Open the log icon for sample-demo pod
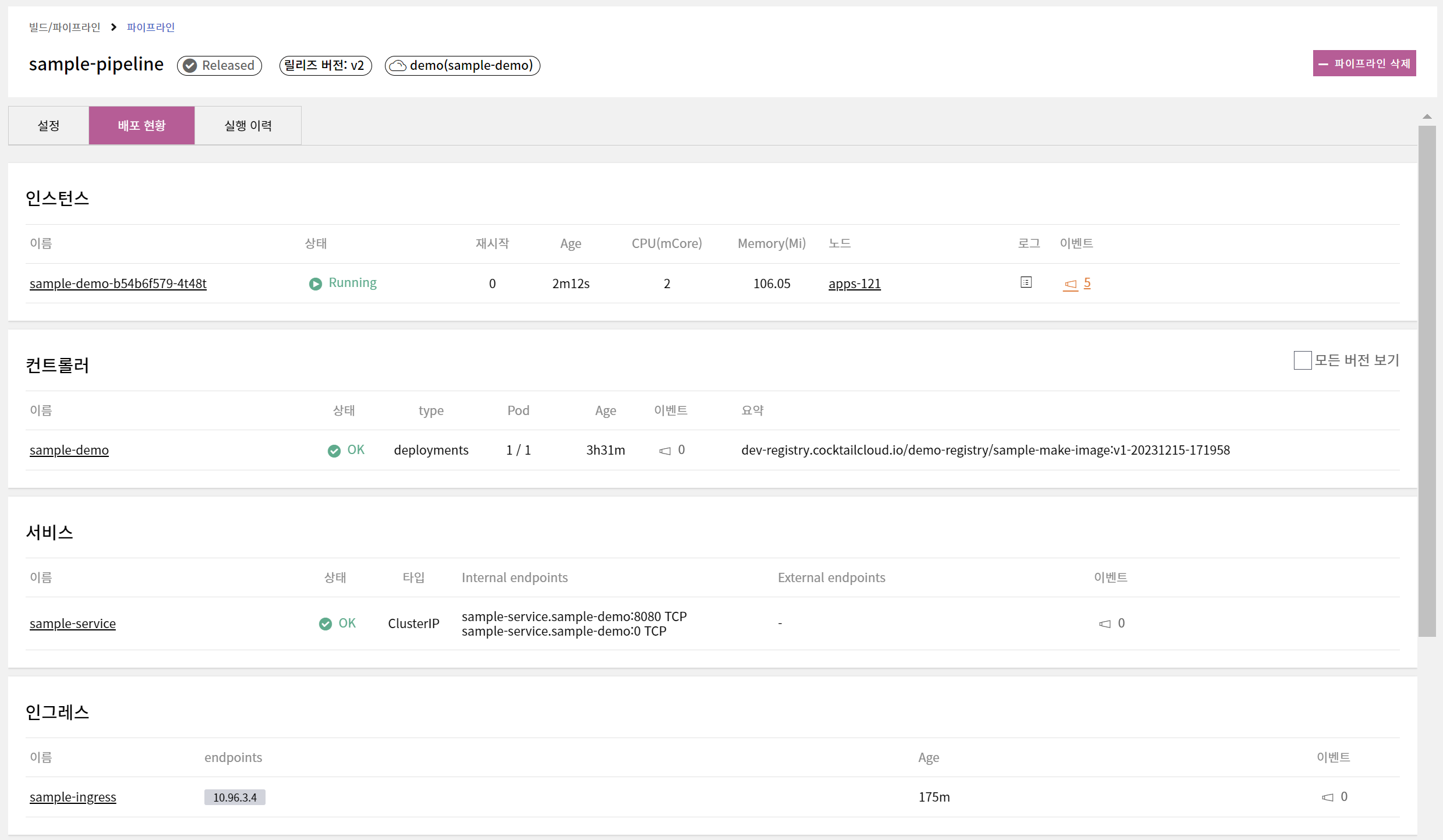Viewport: 1443px width, 840px height. pyautogui.click(x=1026, y=282)
